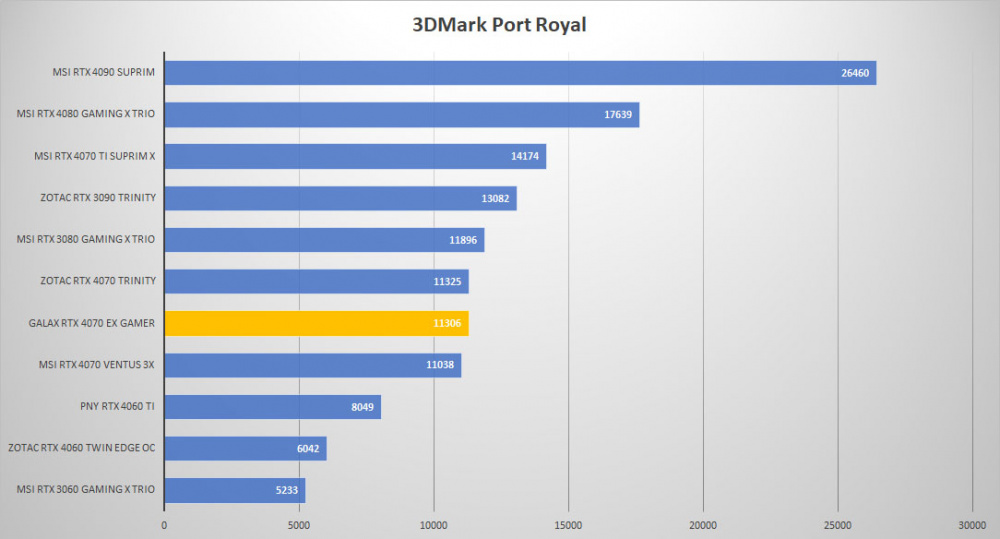The width and height of the screenshot is (1000, 539).
Task: Click the 20000 axis tick label
Action: tap(703, 526)
